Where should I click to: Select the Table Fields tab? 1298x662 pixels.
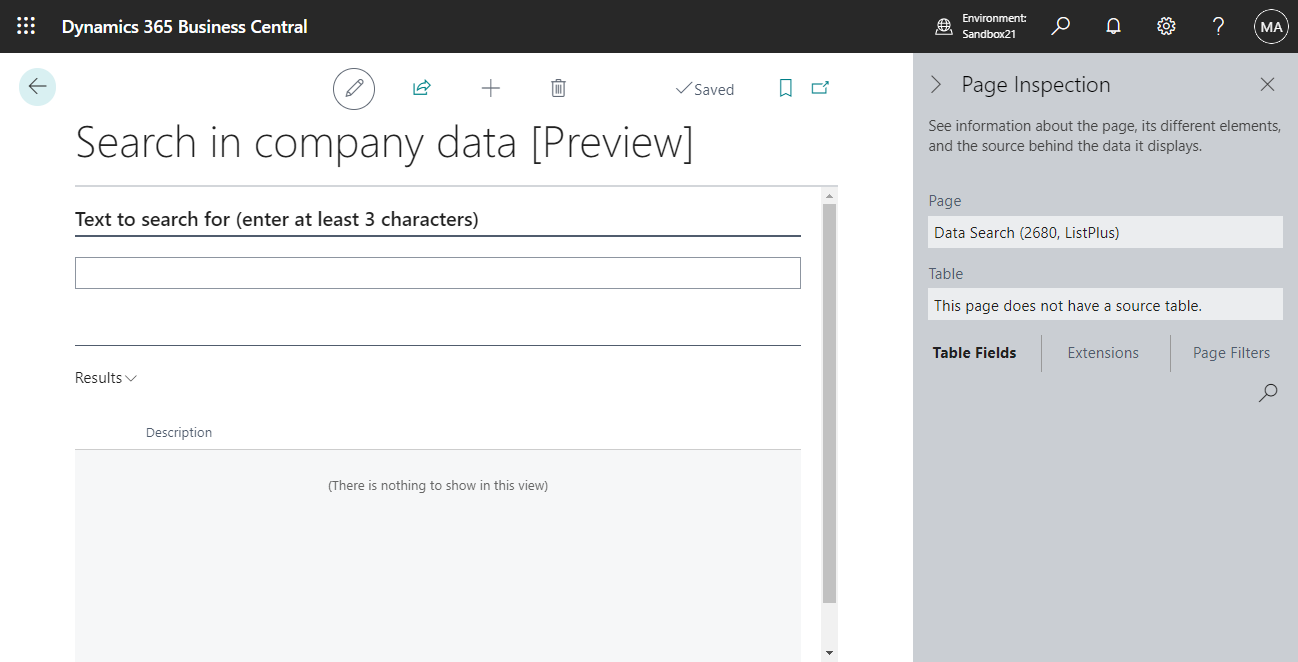(974, 352)
